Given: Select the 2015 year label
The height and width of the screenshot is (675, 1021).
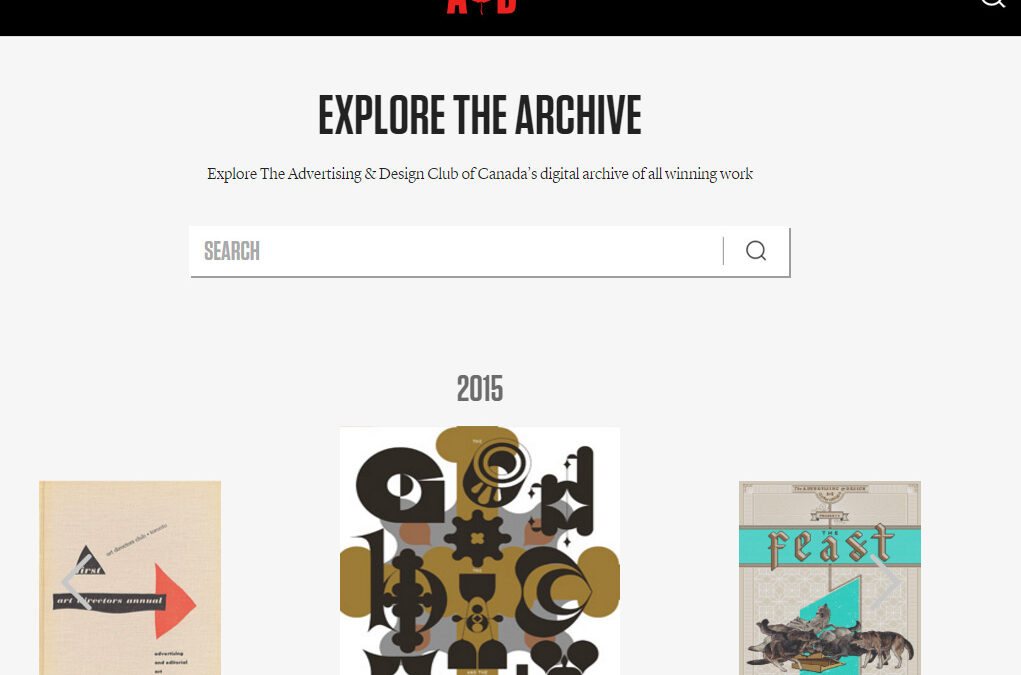Looking at the screenshot, I should [x=480, y=389].
